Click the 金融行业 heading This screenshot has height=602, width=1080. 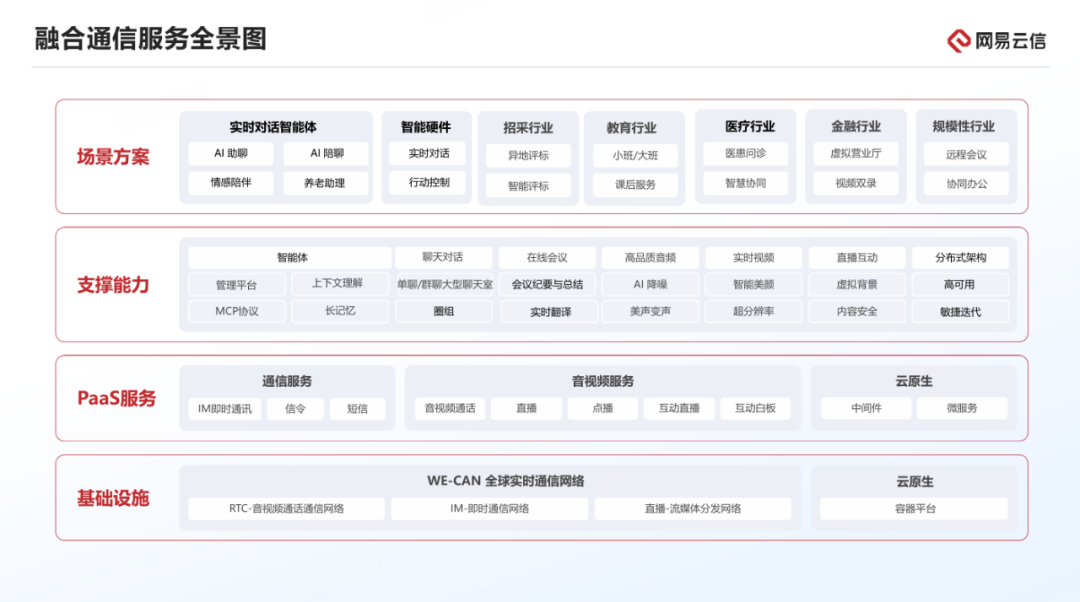(855, 126)
